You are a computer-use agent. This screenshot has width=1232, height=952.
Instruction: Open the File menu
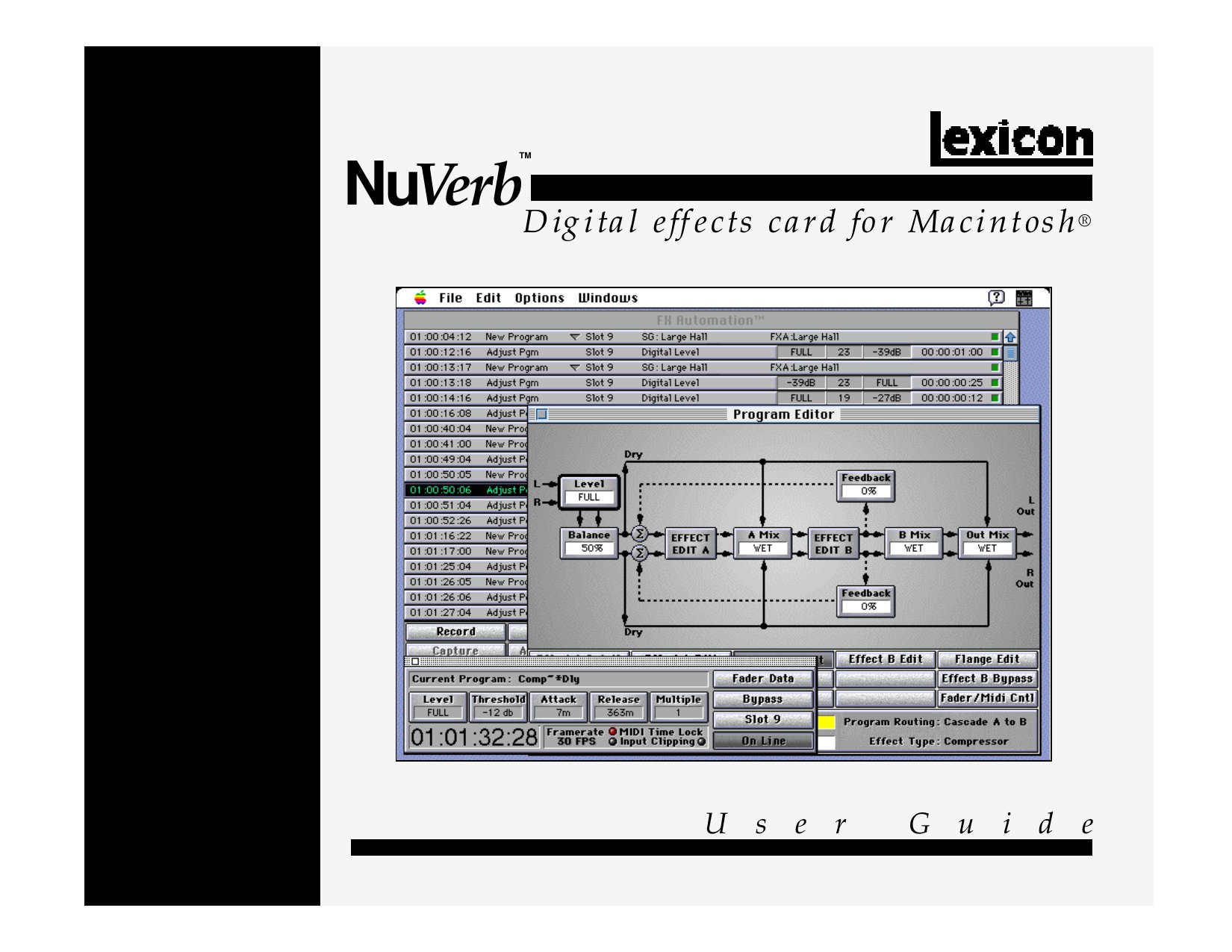click(450, 298)
